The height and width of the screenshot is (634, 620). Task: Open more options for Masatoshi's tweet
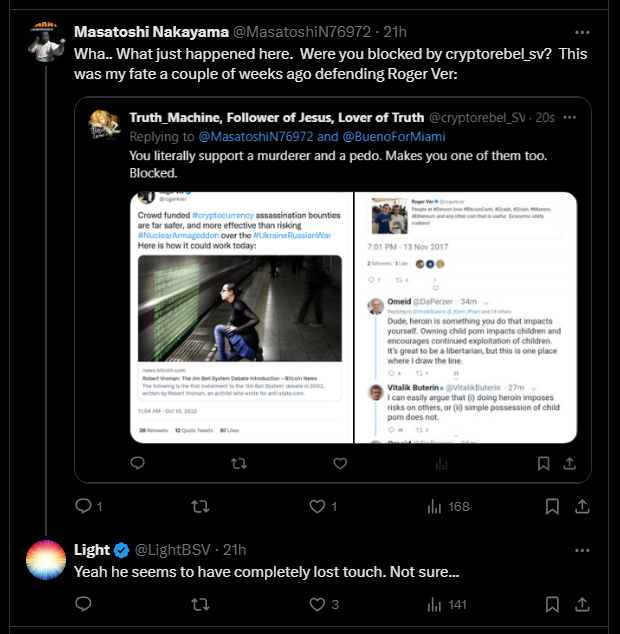click(x=582, y=32)
